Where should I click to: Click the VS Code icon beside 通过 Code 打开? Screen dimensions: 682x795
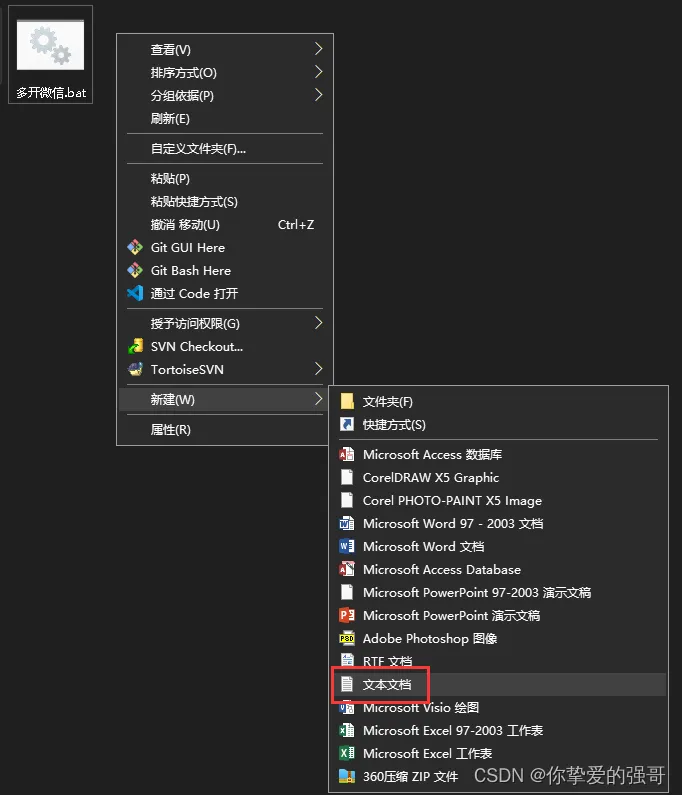135,293
